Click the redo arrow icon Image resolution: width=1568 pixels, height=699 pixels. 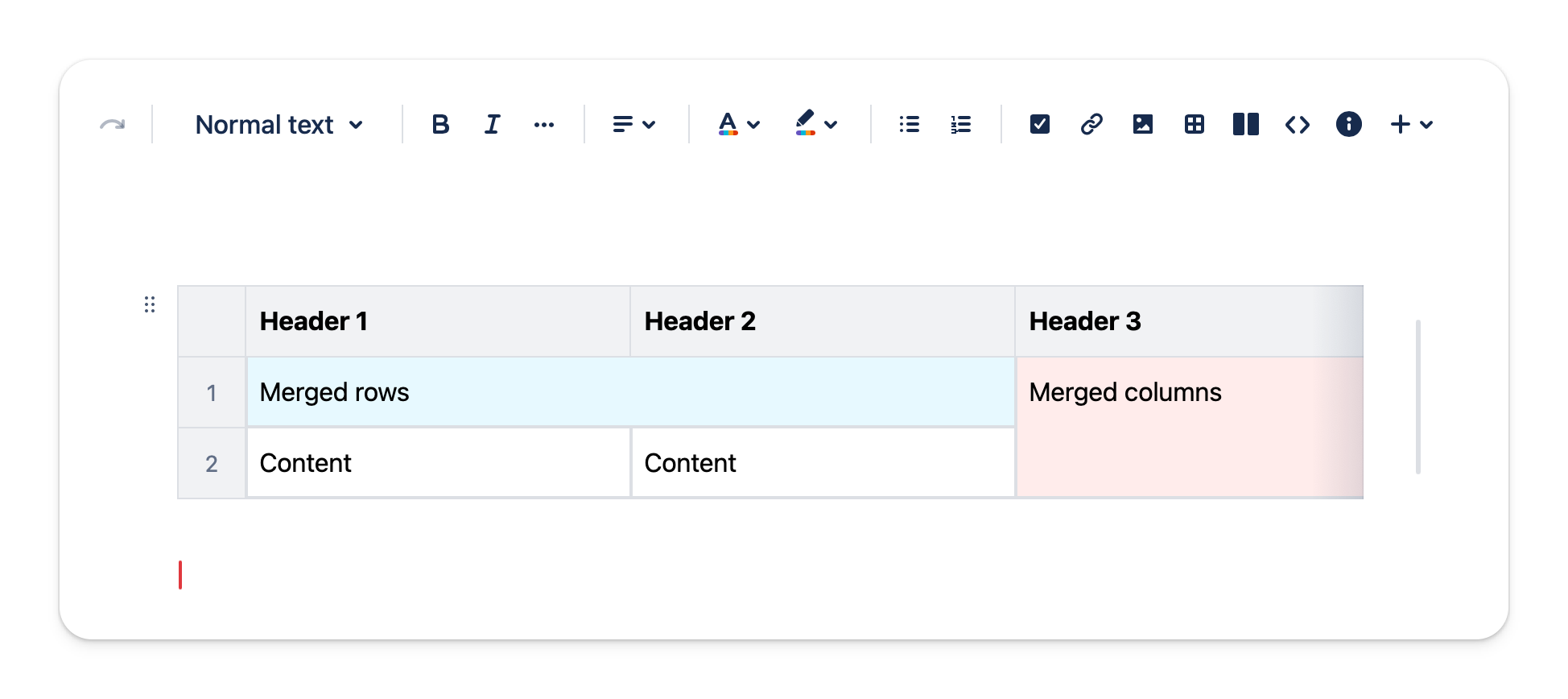point(112,125)
